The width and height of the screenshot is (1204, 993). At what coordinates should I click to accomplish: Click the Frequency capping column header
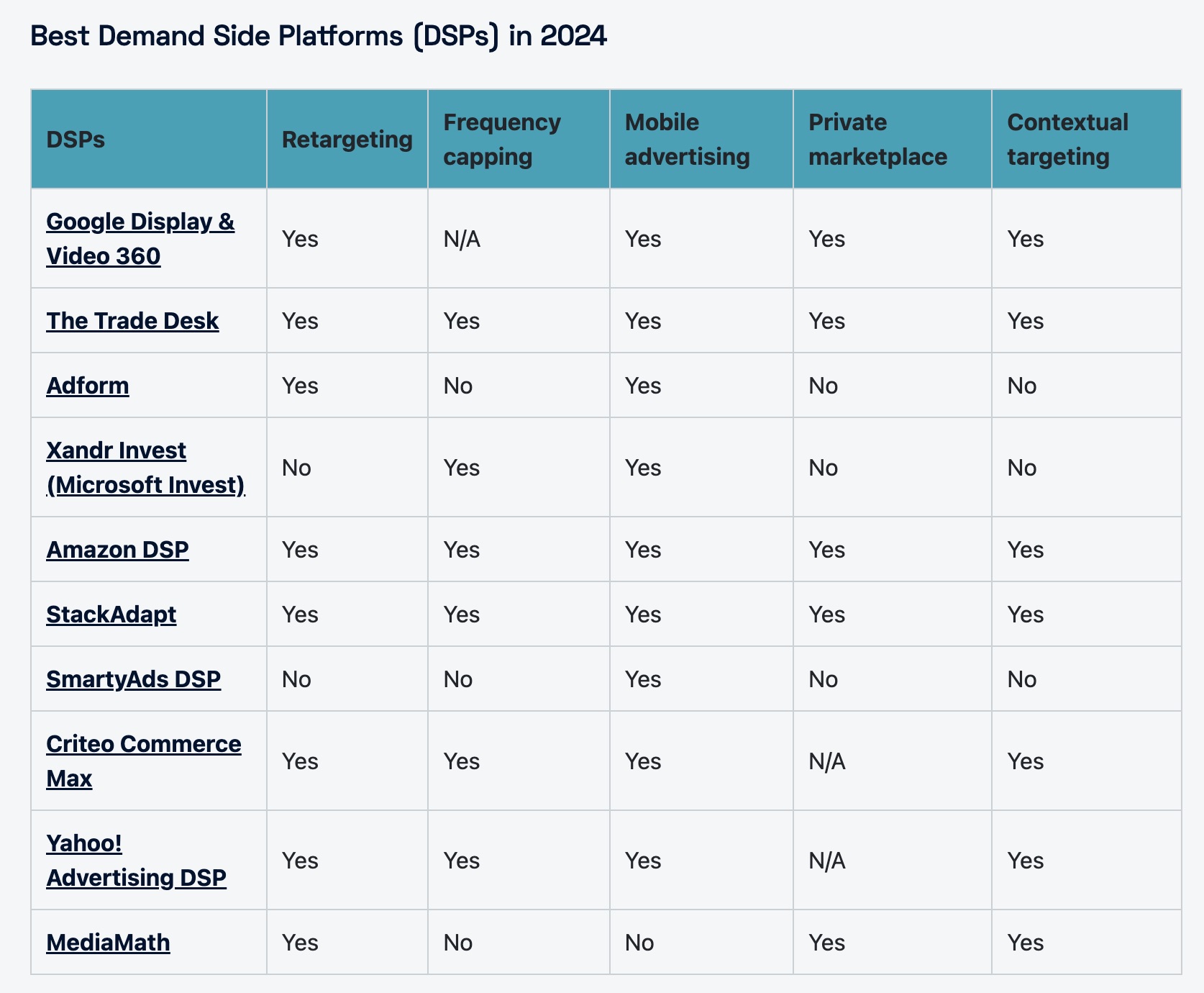pos(519,140)
